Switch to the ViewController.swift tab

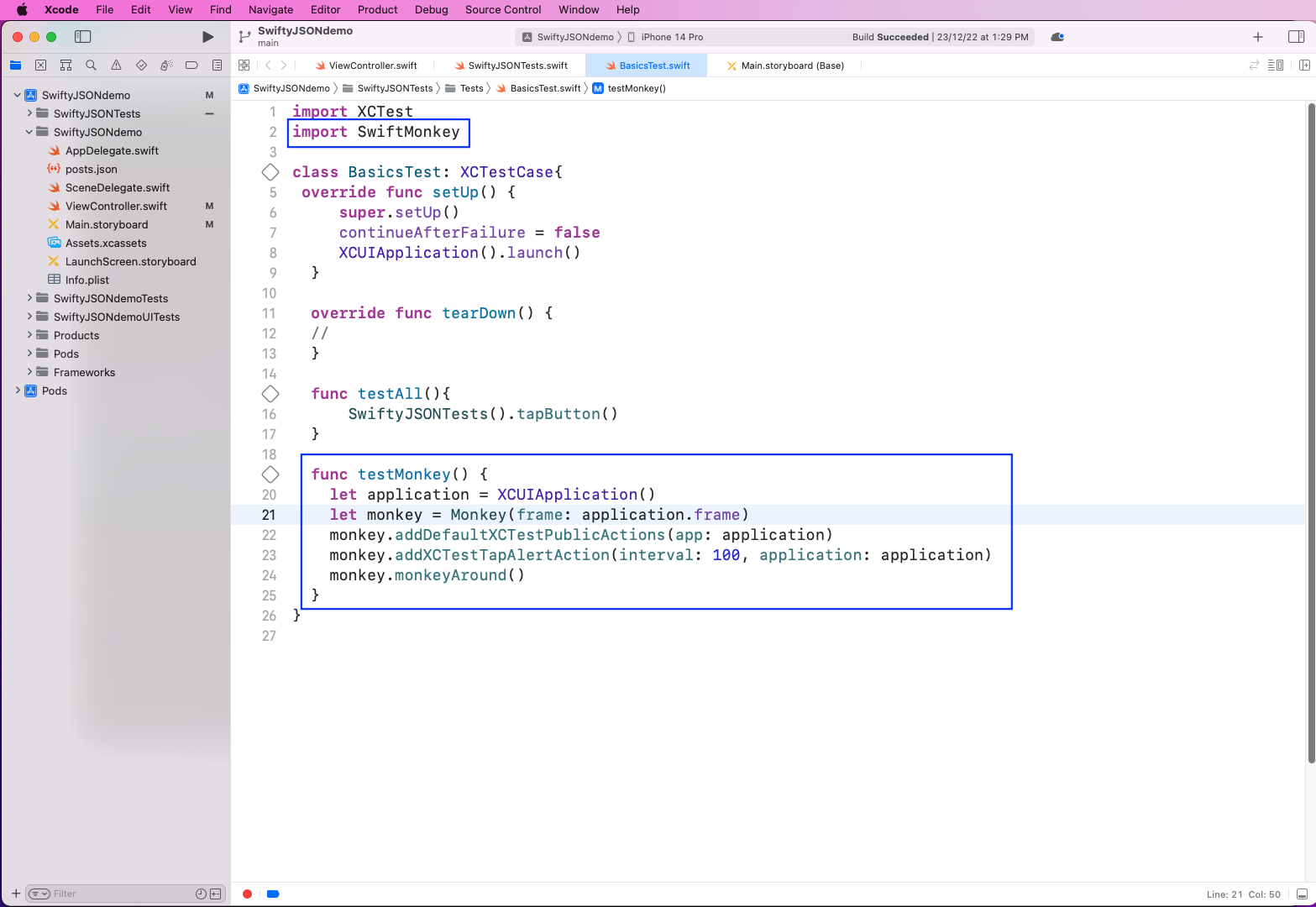tap(366, 66)
